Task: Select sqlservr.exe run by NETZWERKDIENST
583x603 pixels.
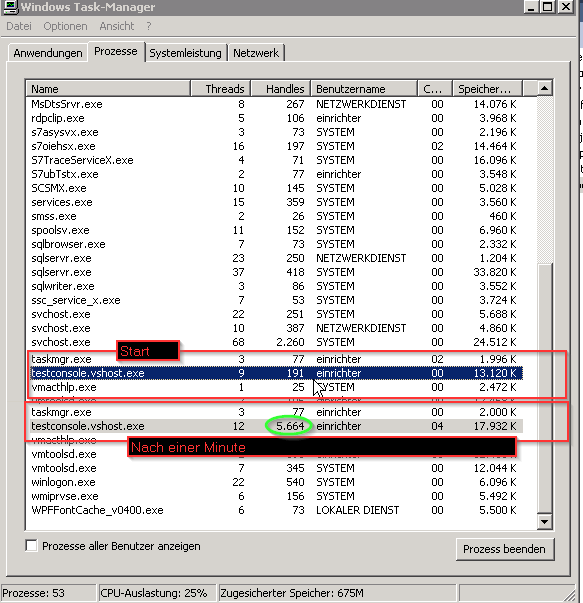Action: point(274,258)
